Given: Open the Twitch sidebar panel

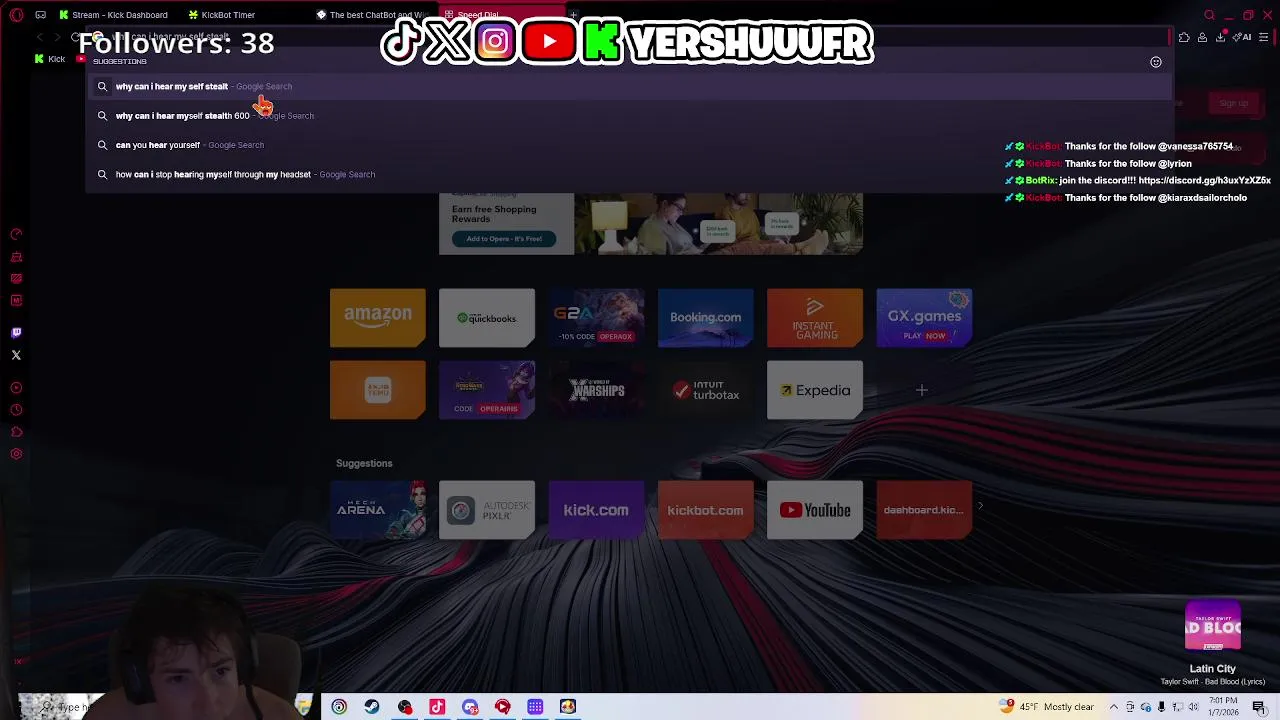Looking at the screenshot, I should (x=16, y=333).
